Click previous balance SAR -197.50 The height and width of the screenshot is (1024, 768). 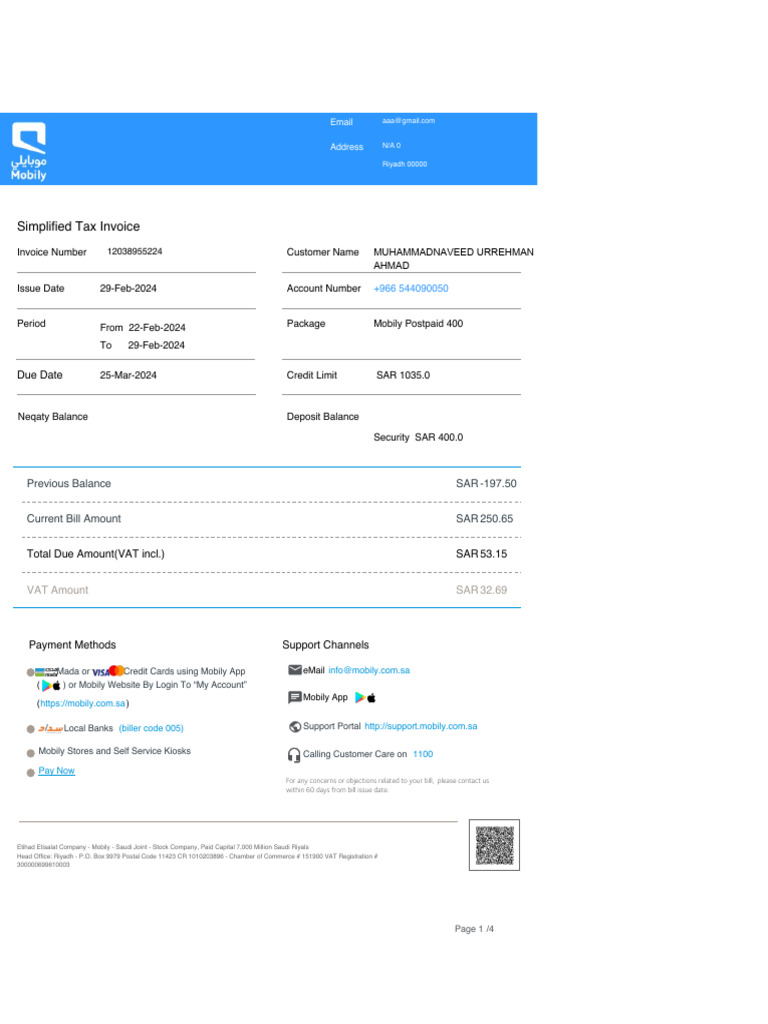click(486, 483)
